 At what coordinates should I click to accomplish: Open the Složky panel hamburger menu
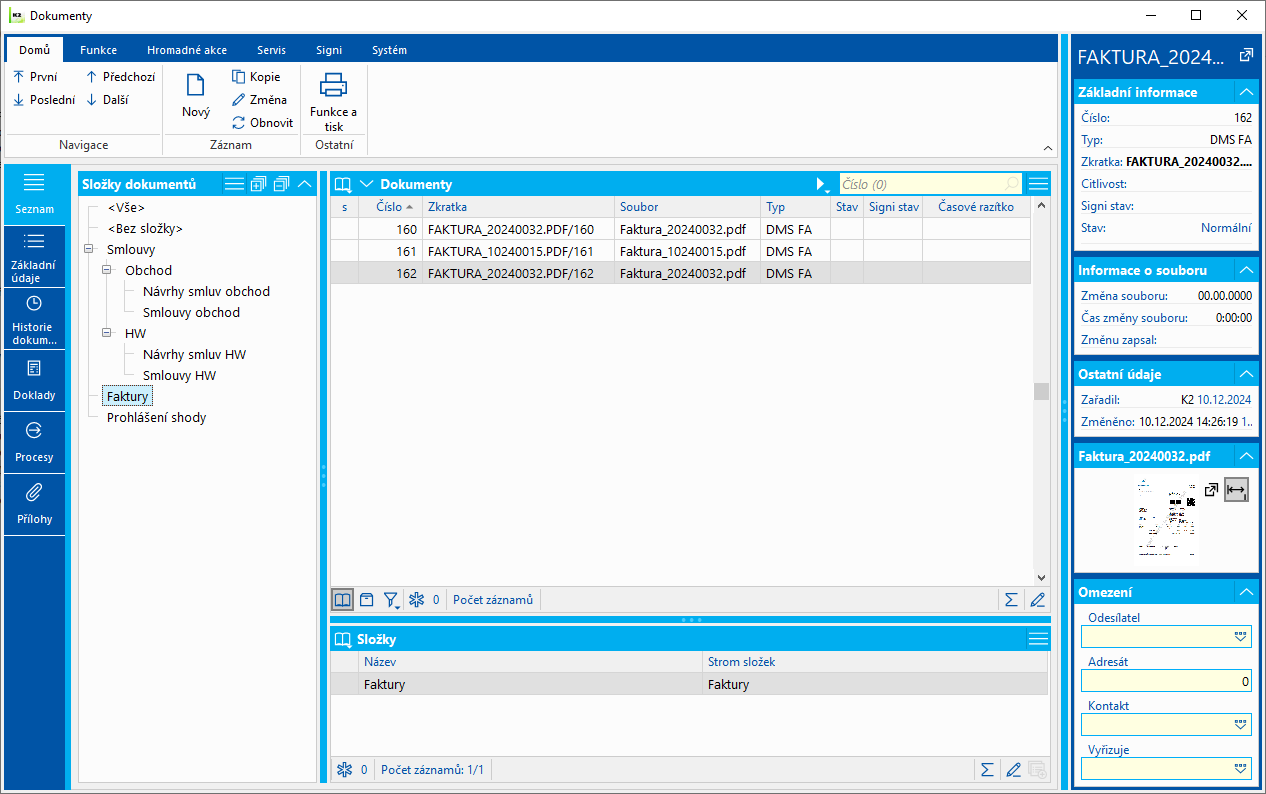coord(1039,639)
